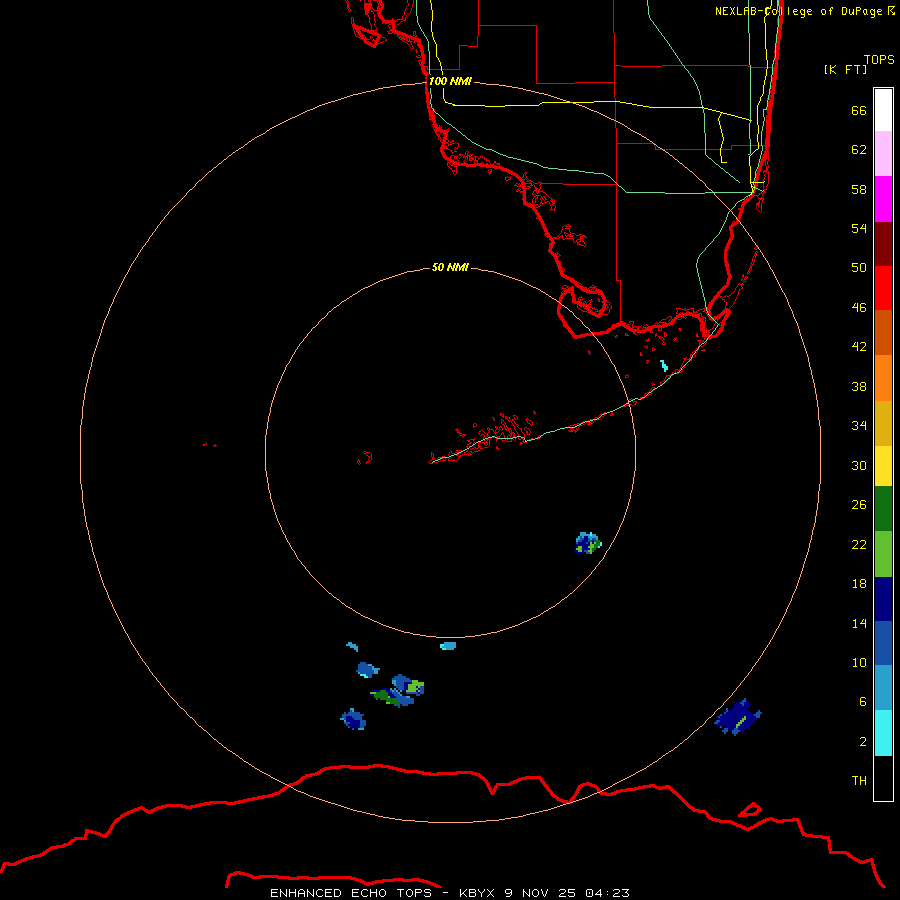This screenshot has height=900, width=900.
Task: Click the medium blue legend swatch
Action: [883, 643]
